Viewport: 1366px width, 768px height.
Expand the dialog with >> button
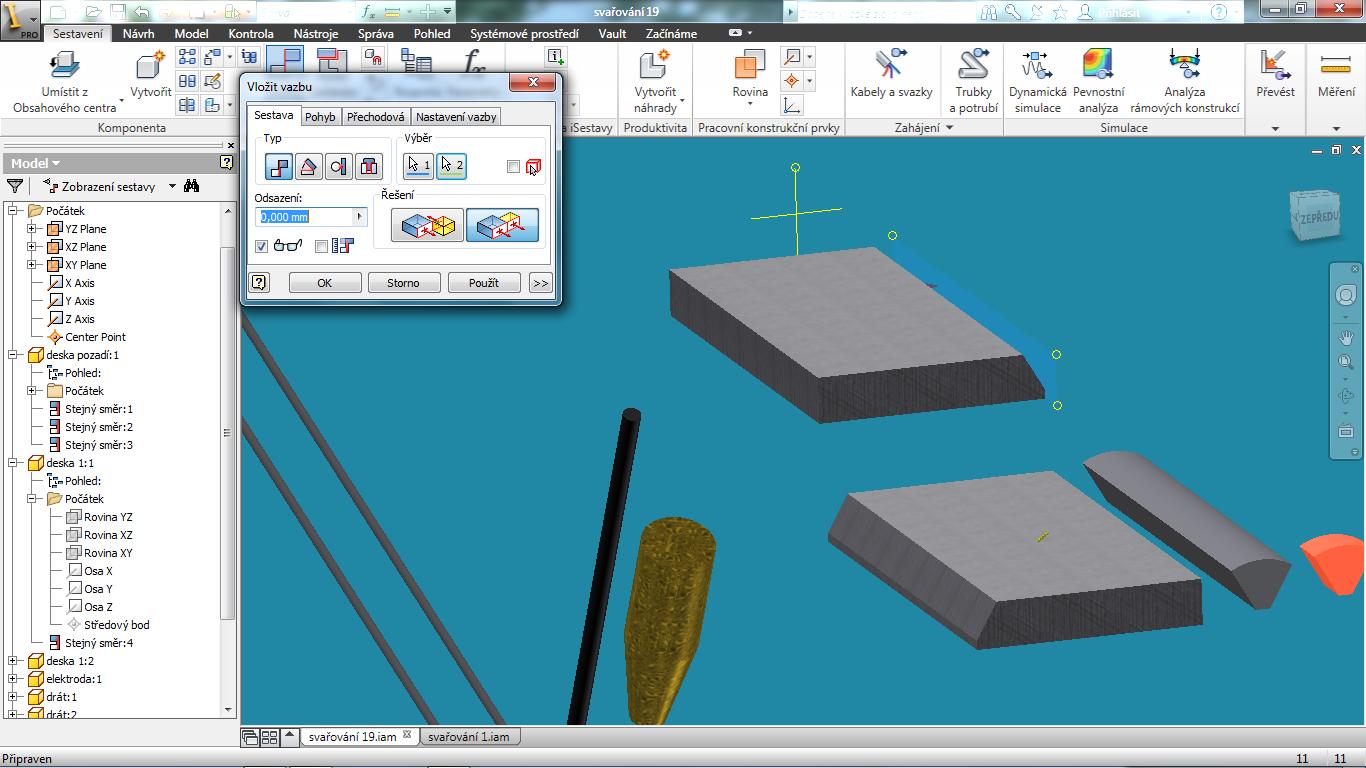tap(541, 283)
